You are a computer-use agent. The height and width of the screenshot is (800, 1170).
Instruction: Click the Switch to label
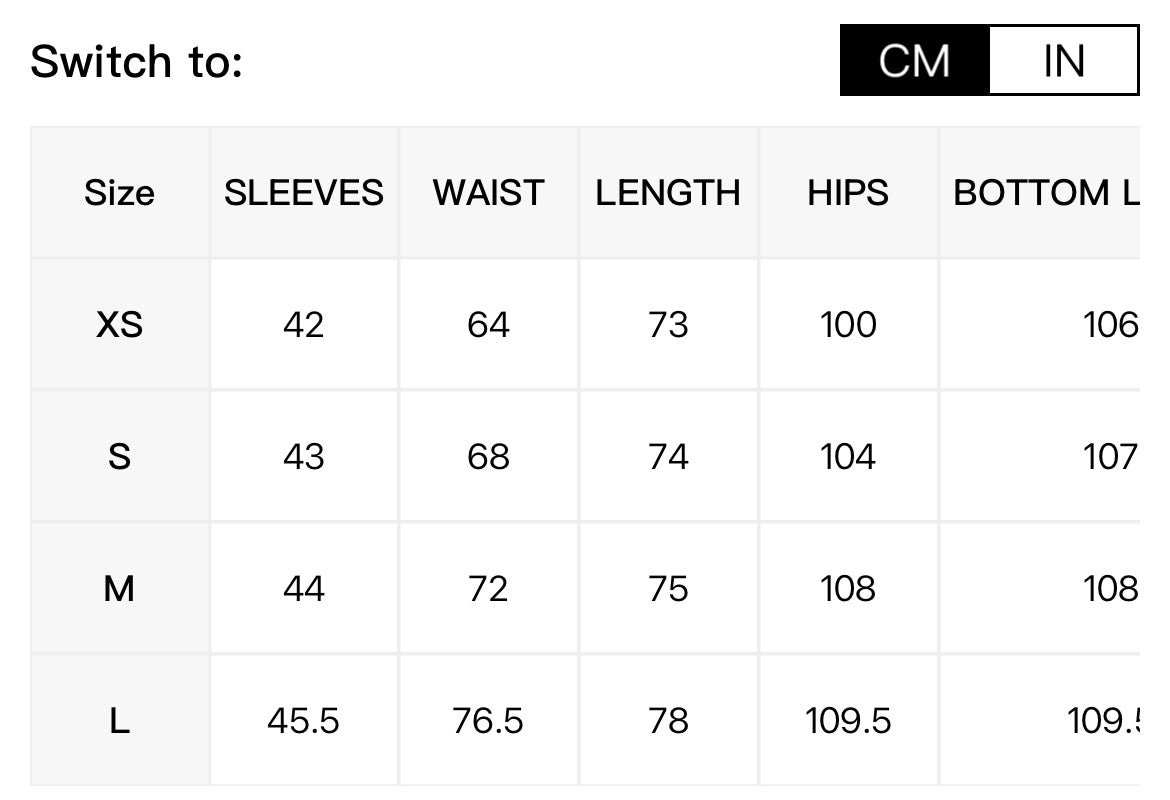coord(137,61)
